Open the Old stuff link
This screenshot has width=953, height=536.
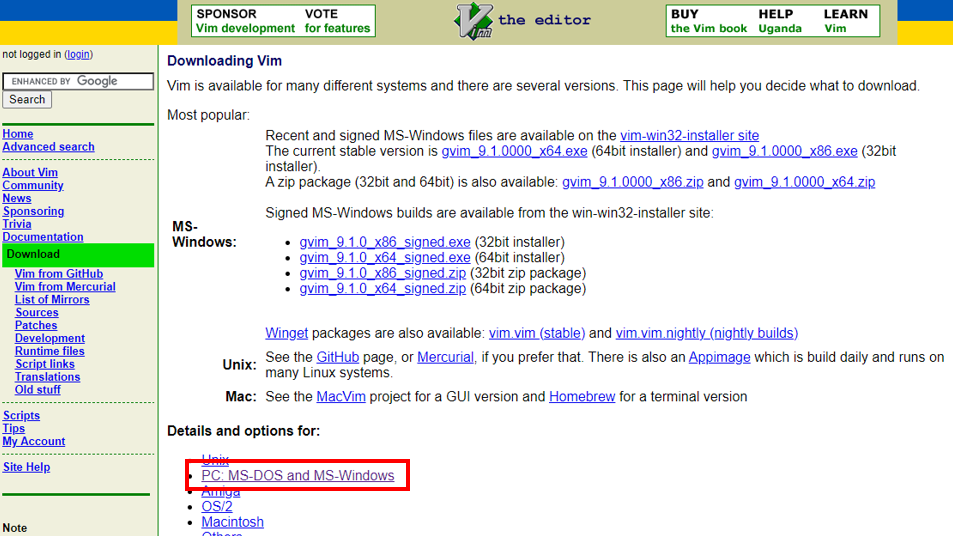pyautogui.click(x=38, y=390)
